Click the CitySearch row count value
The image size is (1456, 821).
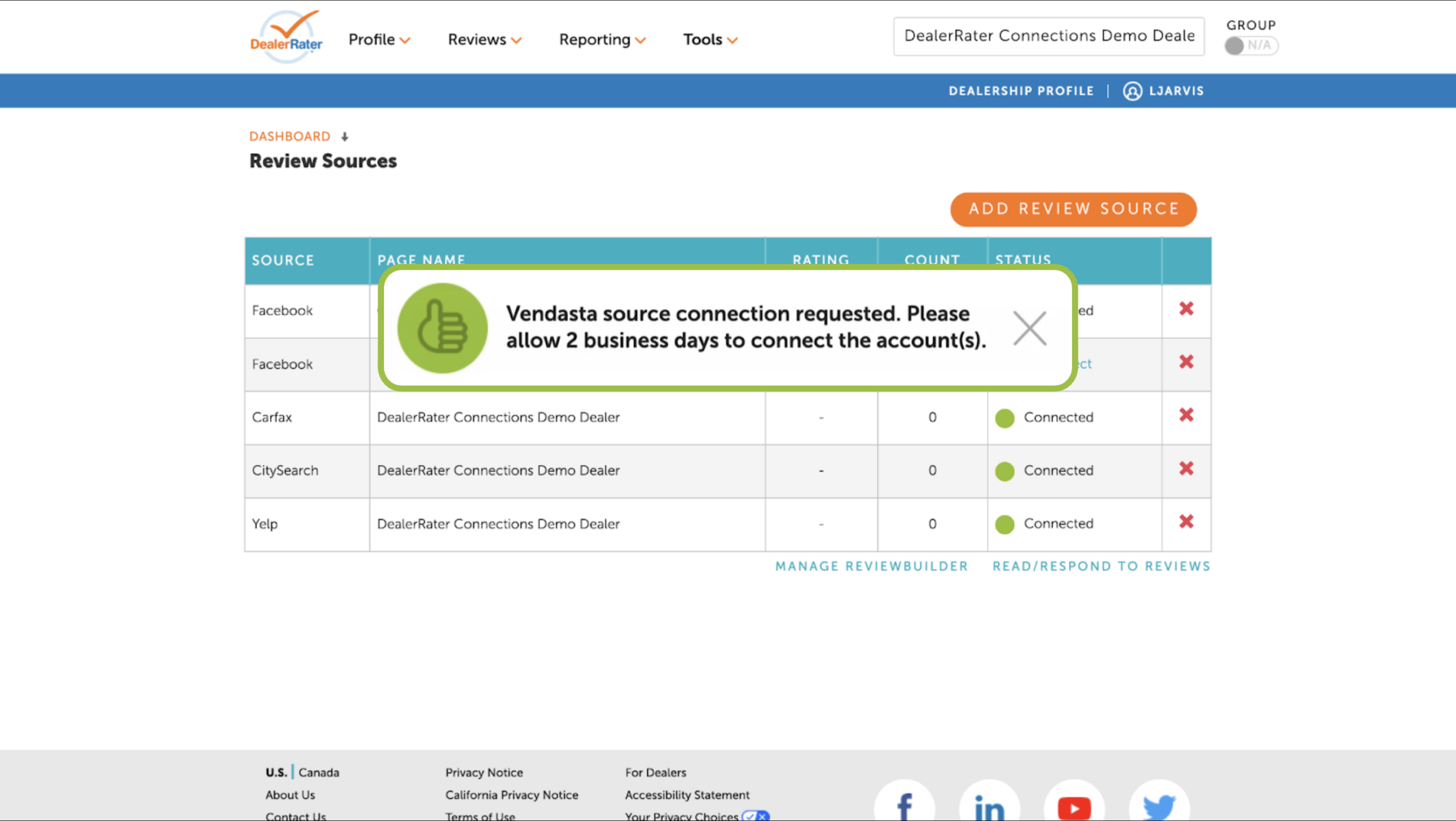[x=932, y=471]
